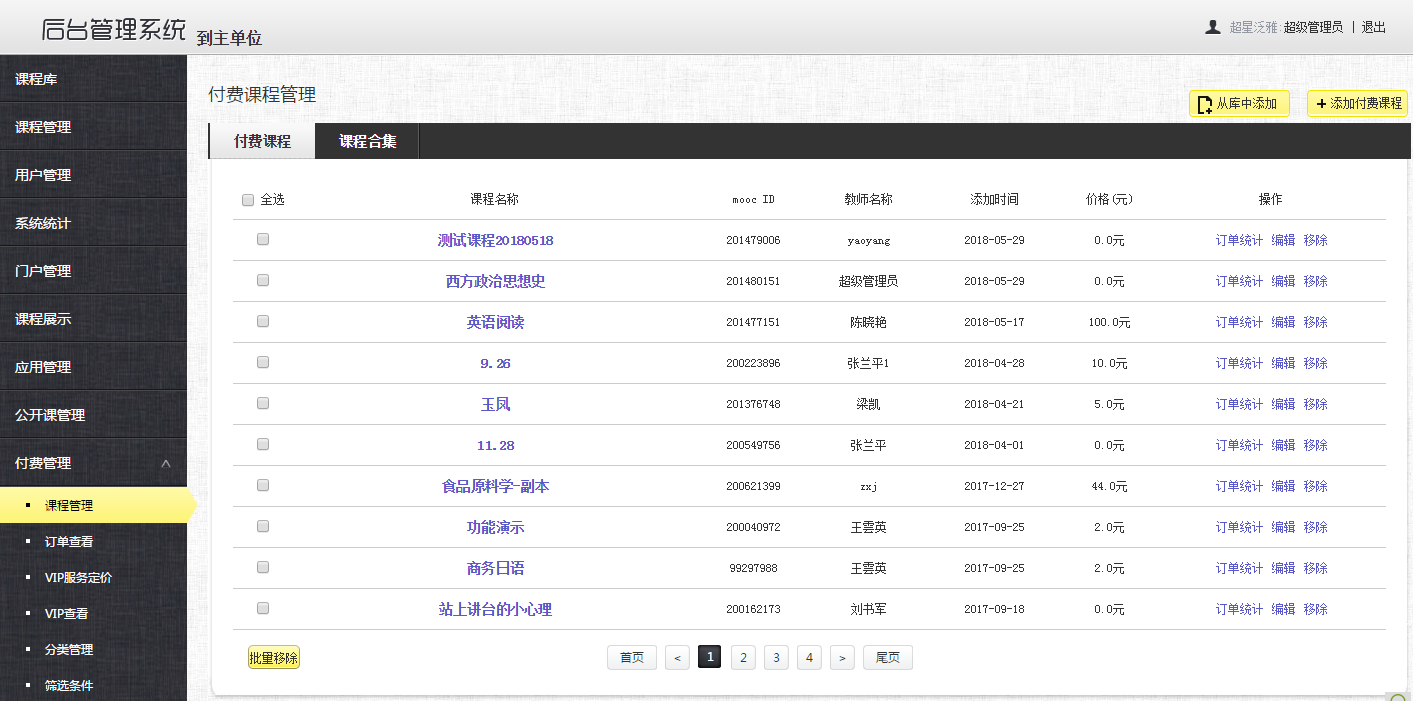Click the 从库中添加 document icon button
Screen dimensions: 1413x701
click(x=1205, y=104)
